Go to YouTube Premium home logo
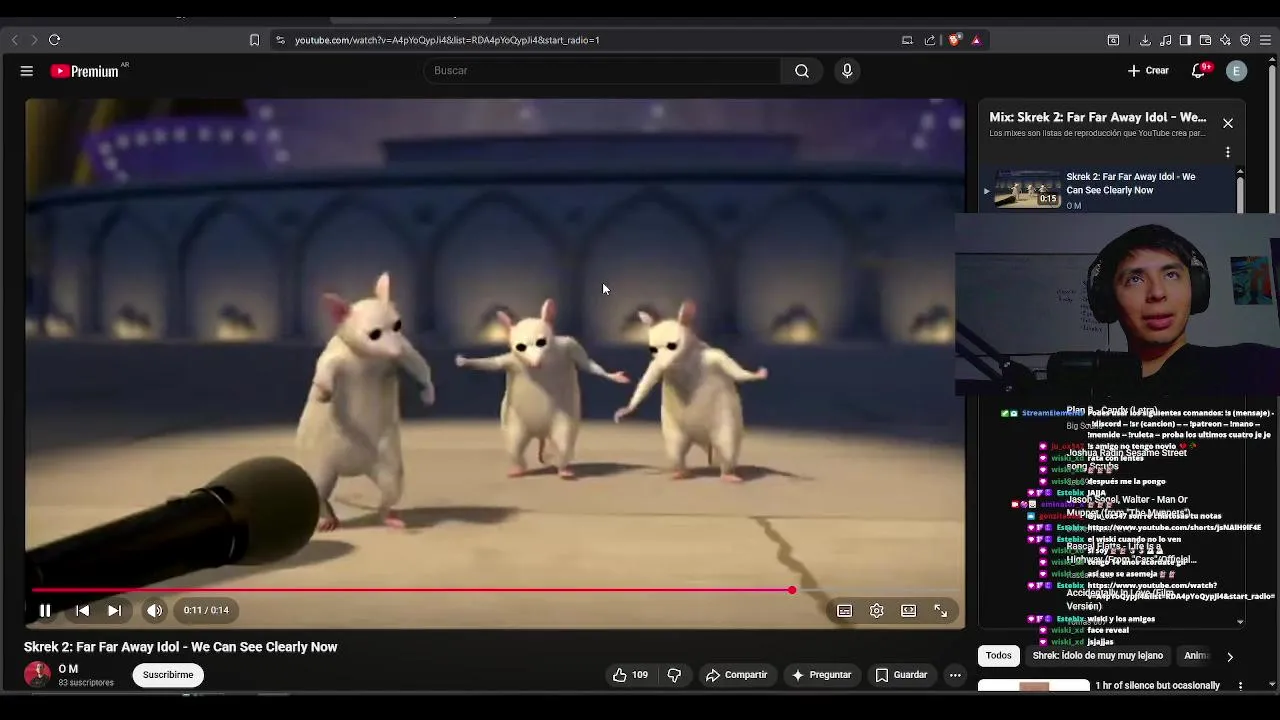 pos(85,71)
